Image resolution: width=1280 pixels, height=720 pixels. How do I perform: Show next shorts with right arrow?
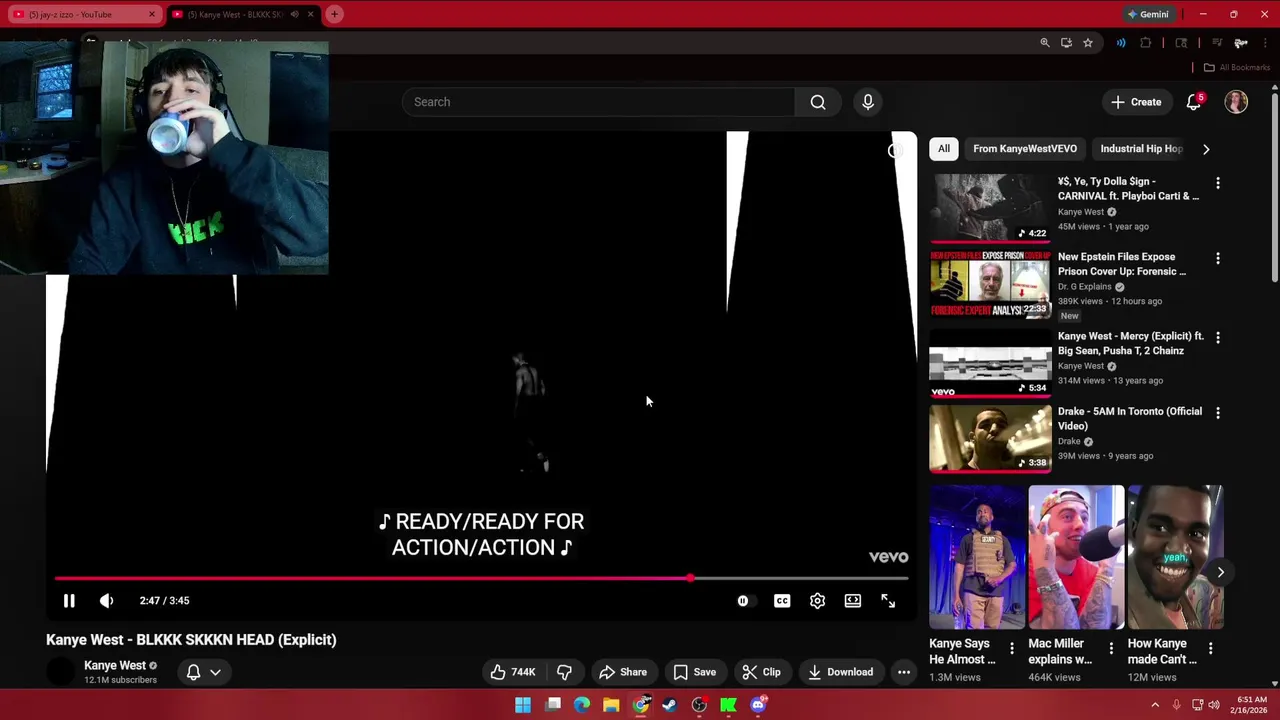(1220, 572)
